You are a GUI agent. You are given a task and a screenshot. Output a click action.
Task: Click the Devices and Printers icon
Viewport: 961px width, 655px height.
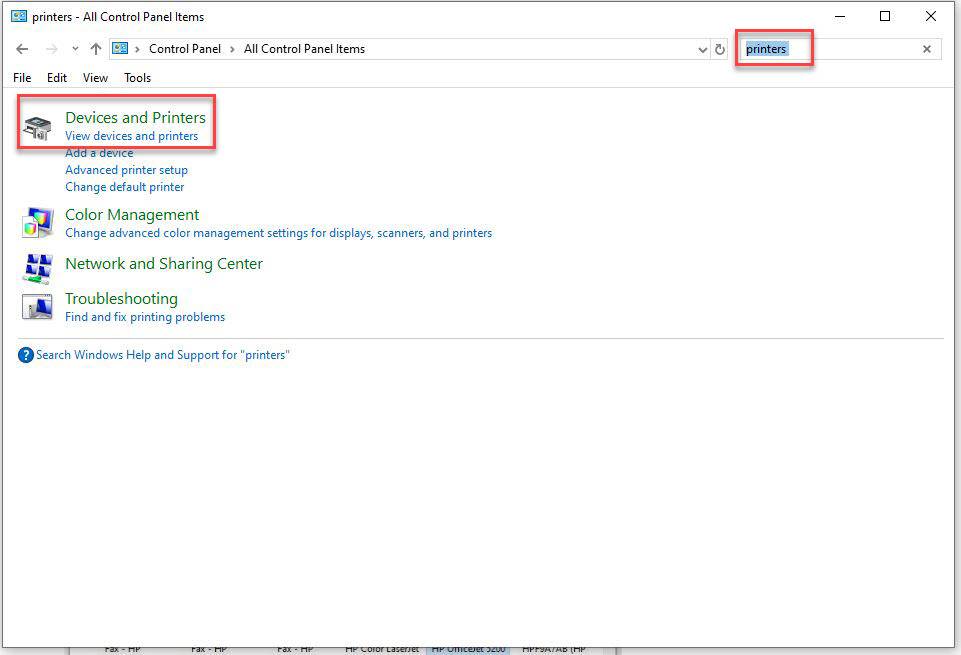pos(37,127)
